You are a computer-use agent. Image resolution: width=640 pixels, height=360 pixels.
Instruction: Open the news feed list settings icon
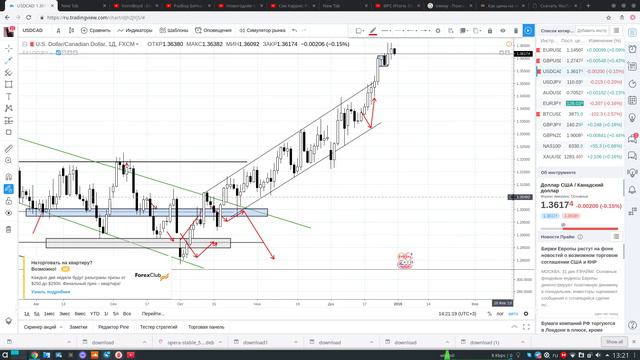tap(616, 236)
